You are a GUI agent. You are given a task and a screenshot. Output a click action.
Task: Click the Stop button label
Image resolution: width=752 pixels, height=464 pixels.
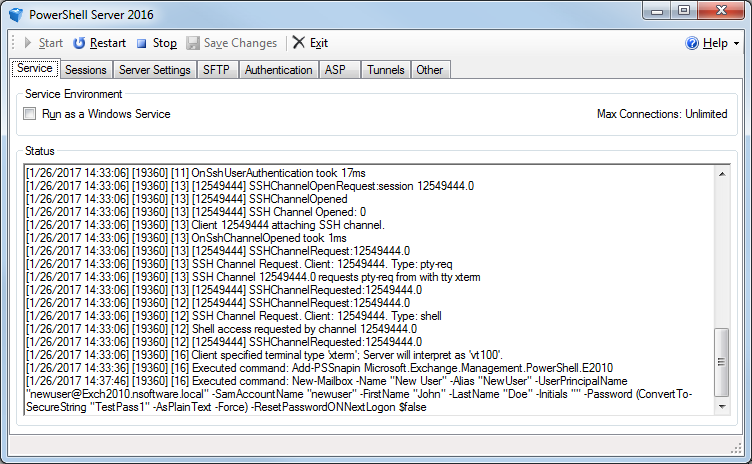[164, 43]
